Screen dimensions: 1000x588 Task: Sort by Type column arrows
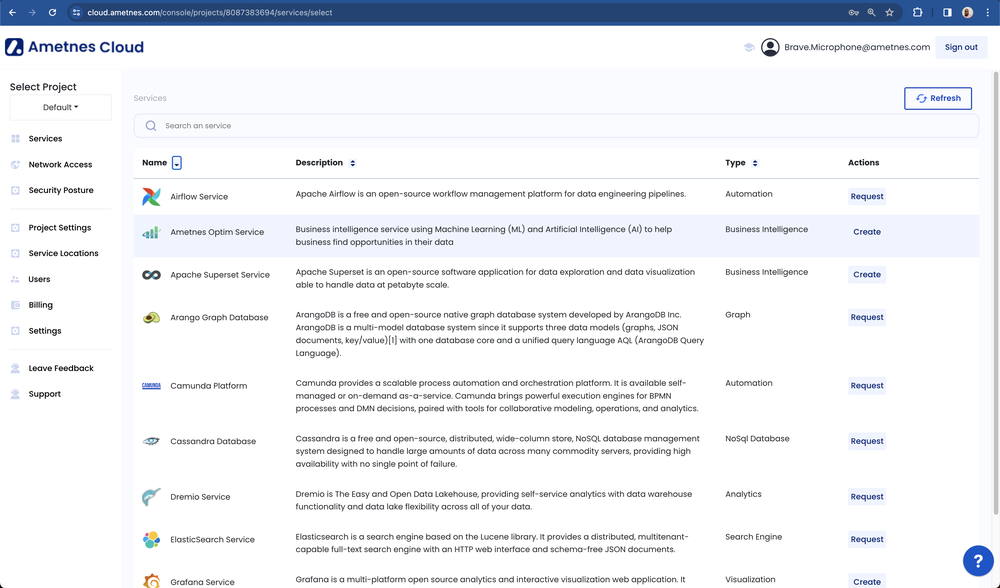click(755, 163)
